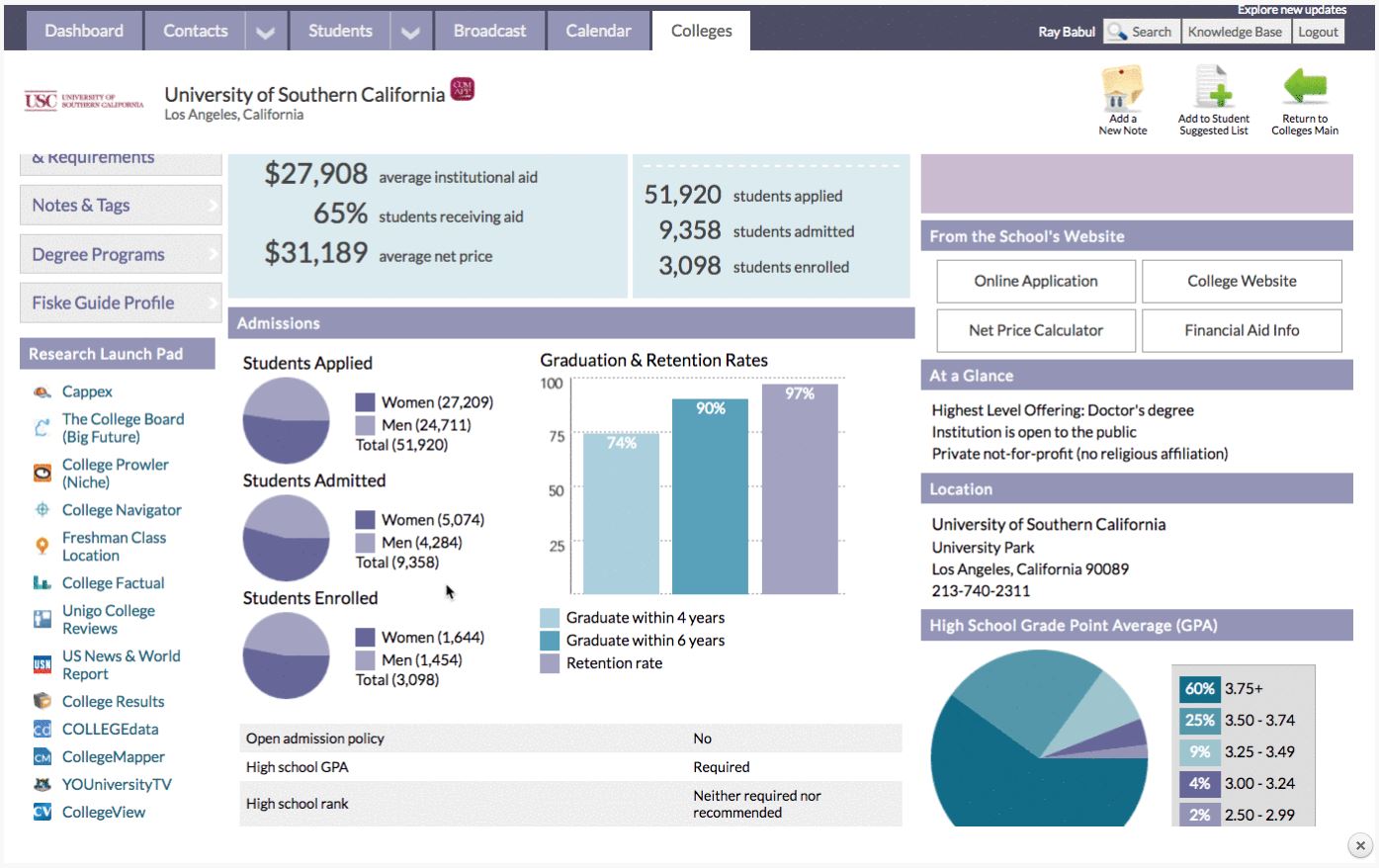Click the Logout button

[1318, 32]
